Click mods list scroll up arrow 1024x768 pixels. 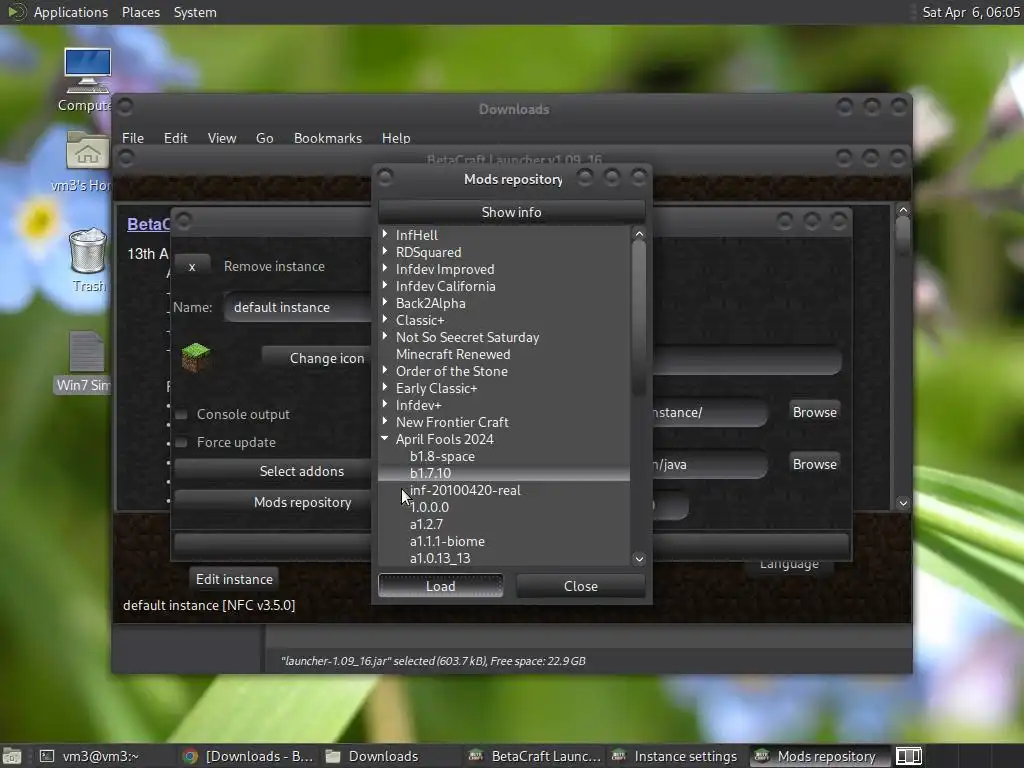639,234
